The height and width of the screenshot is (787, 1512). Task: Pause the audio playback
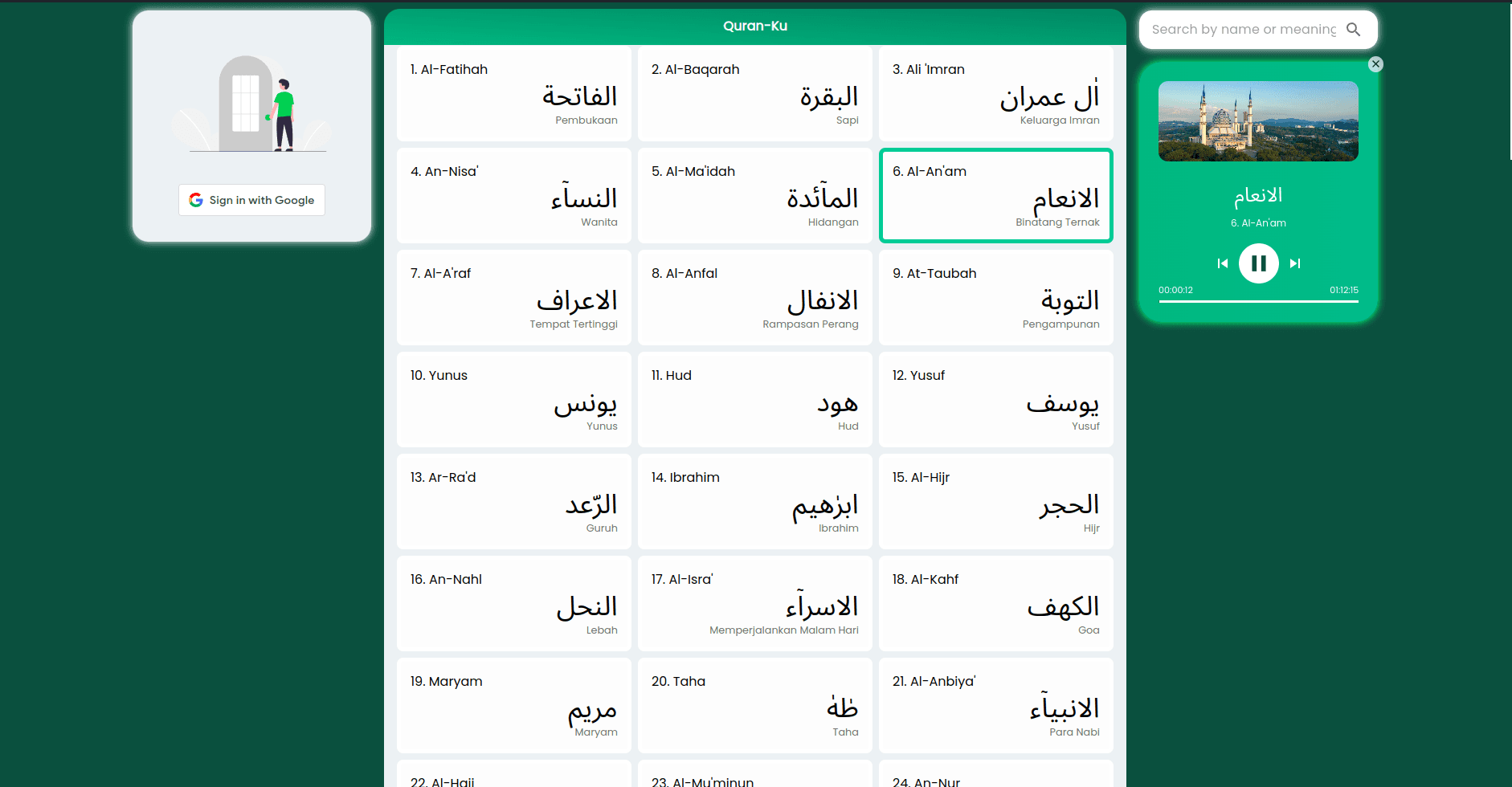(x=1258, y=263)
